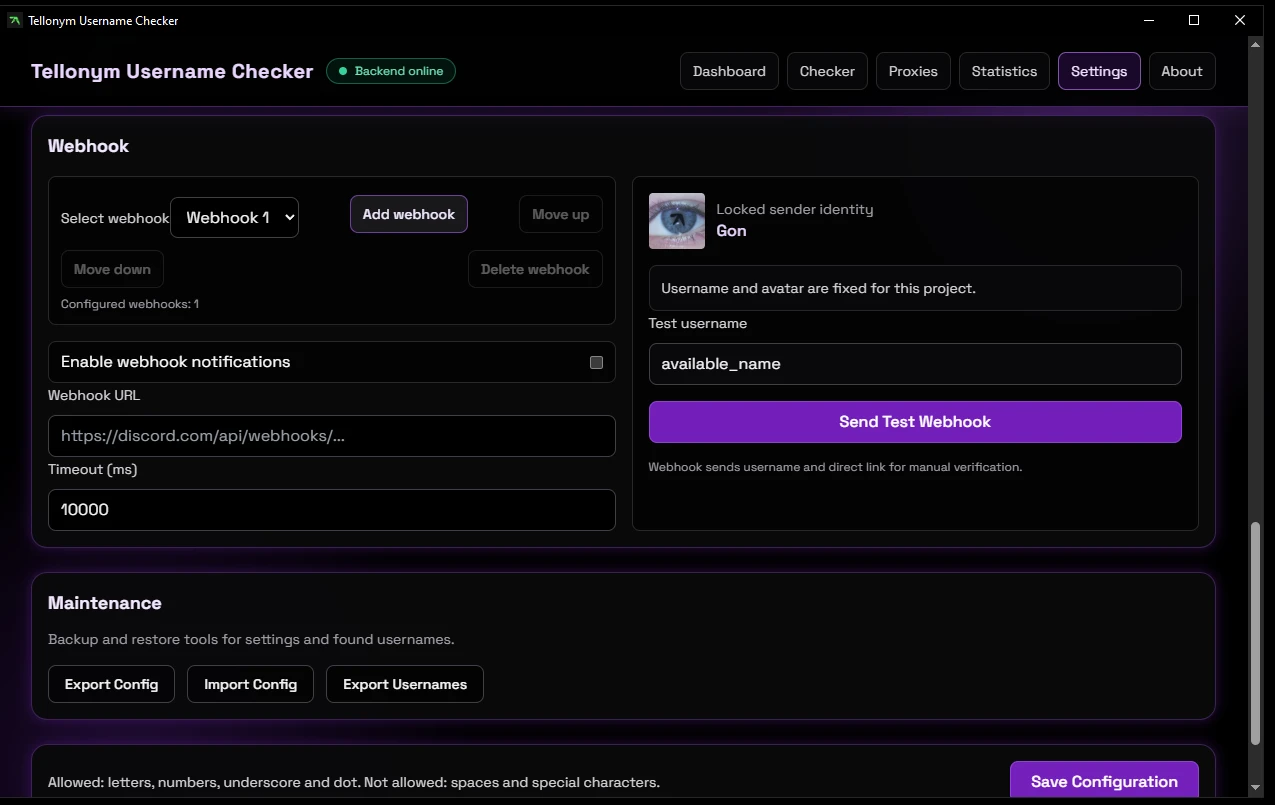
Task: Click the Backend online status badge
Action: tap(391, 71)
